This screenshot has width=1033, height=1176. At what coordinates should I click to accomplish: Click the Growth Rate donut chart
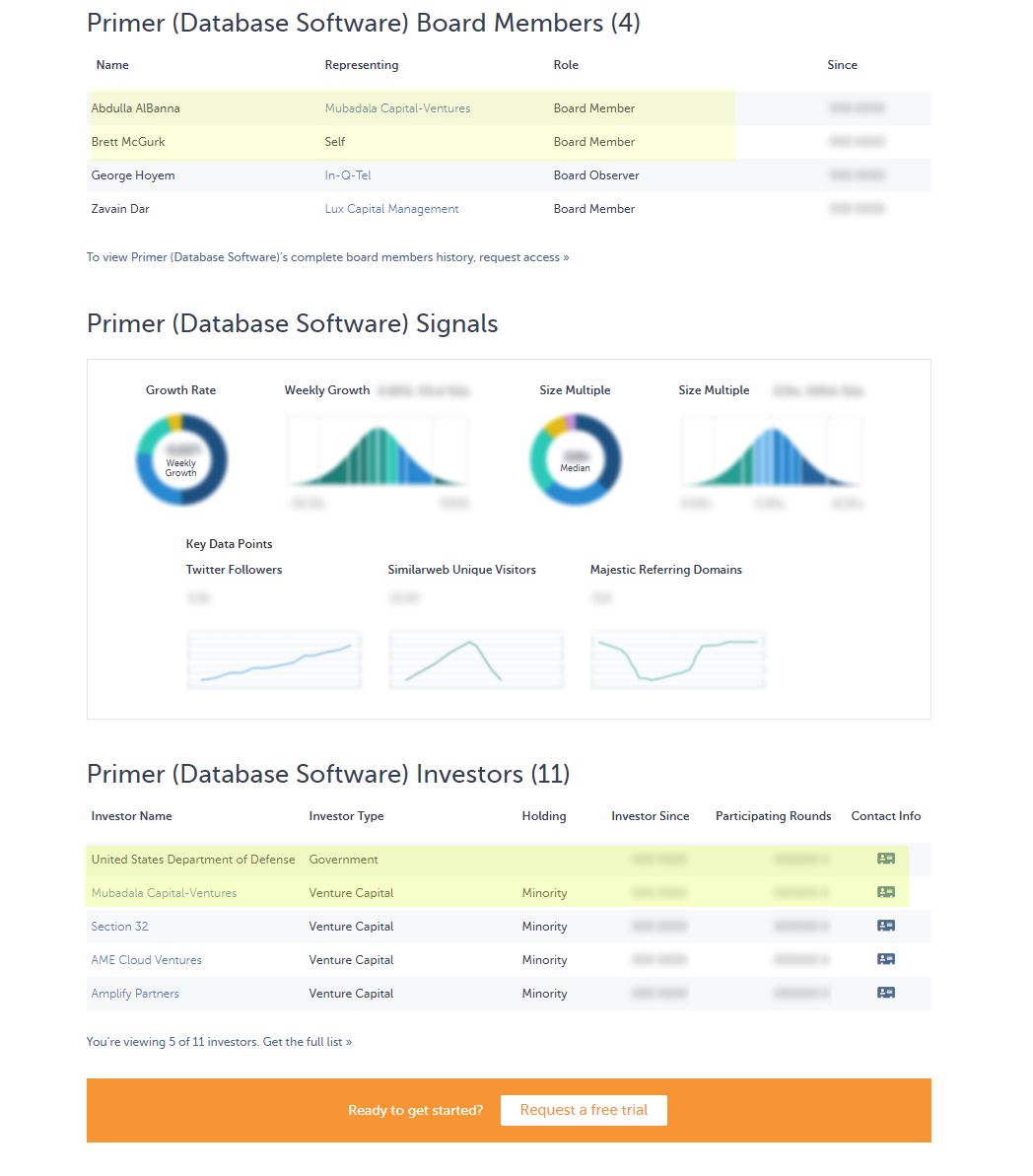181,459
